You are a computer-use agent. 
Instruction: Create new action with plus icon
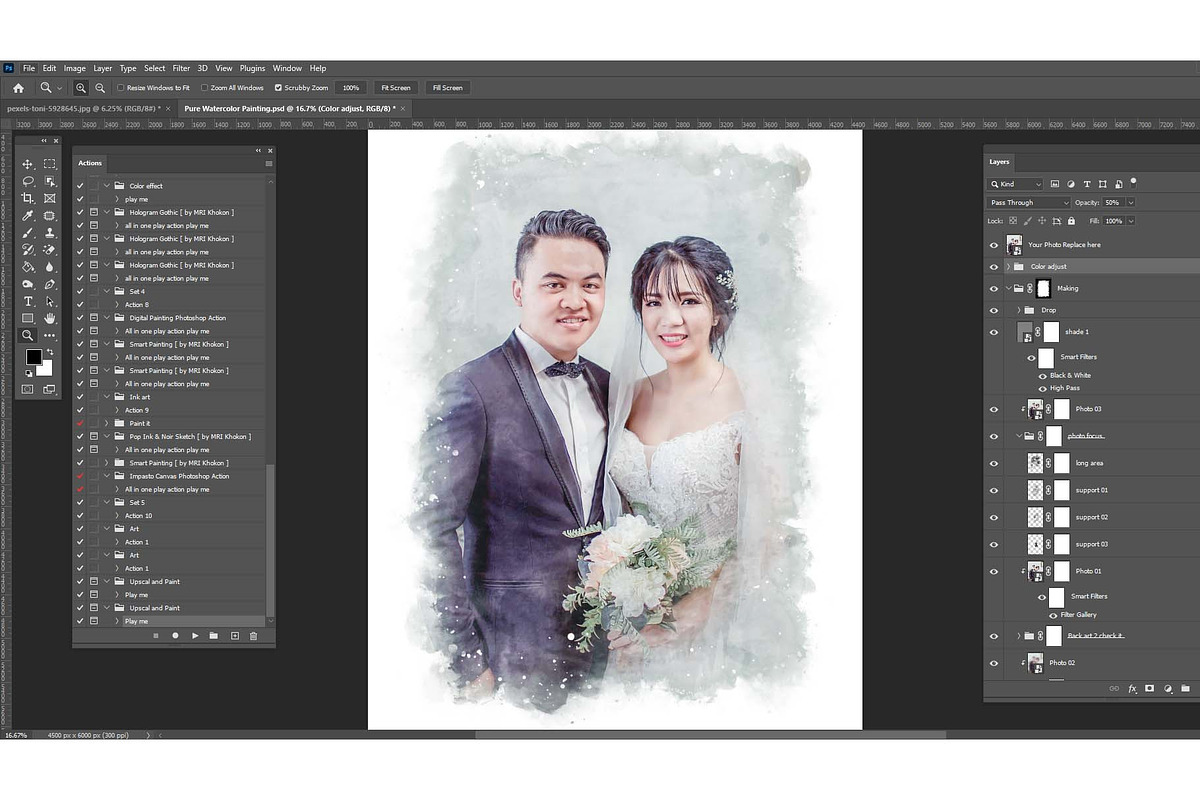pos(235,635)
